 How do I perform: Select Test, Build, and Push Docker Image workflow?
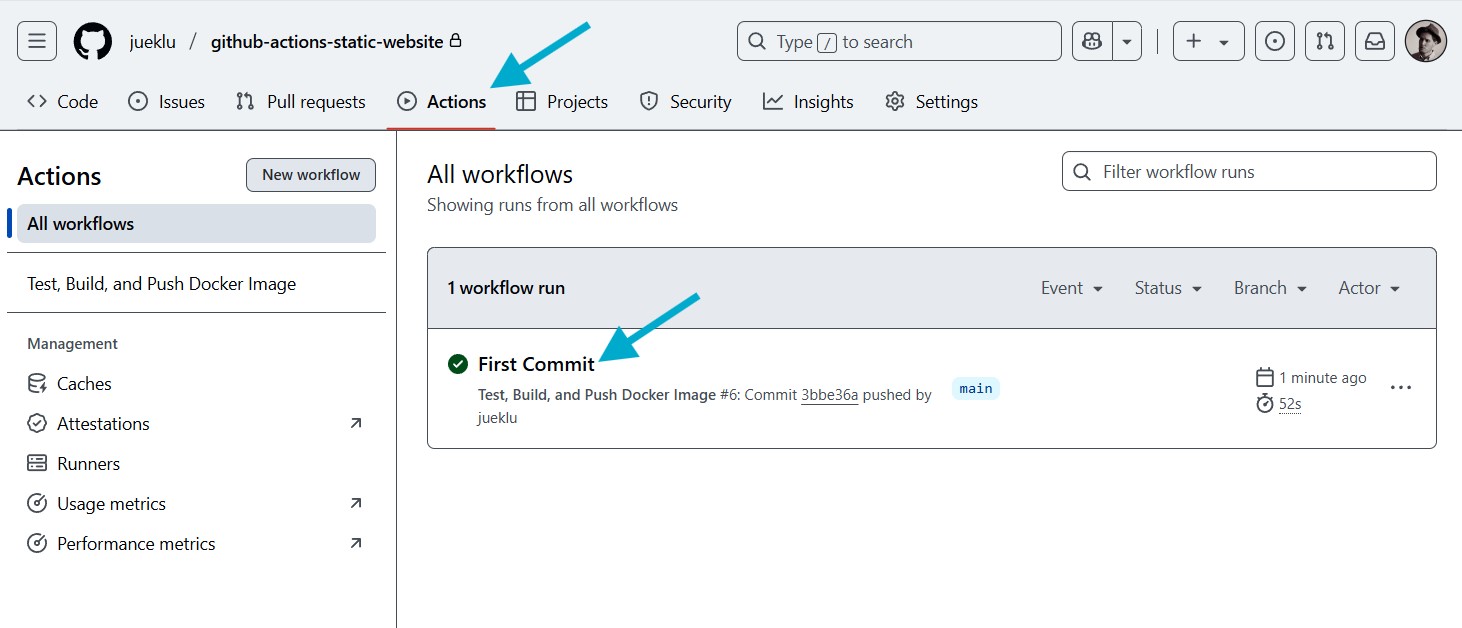coord(161,284)
